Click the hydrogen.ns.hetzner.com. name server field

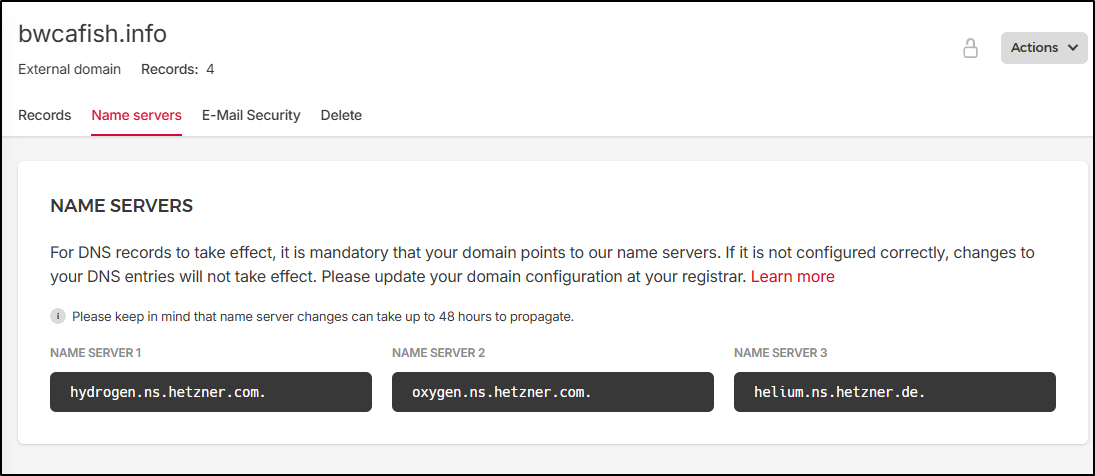point(211,392)
